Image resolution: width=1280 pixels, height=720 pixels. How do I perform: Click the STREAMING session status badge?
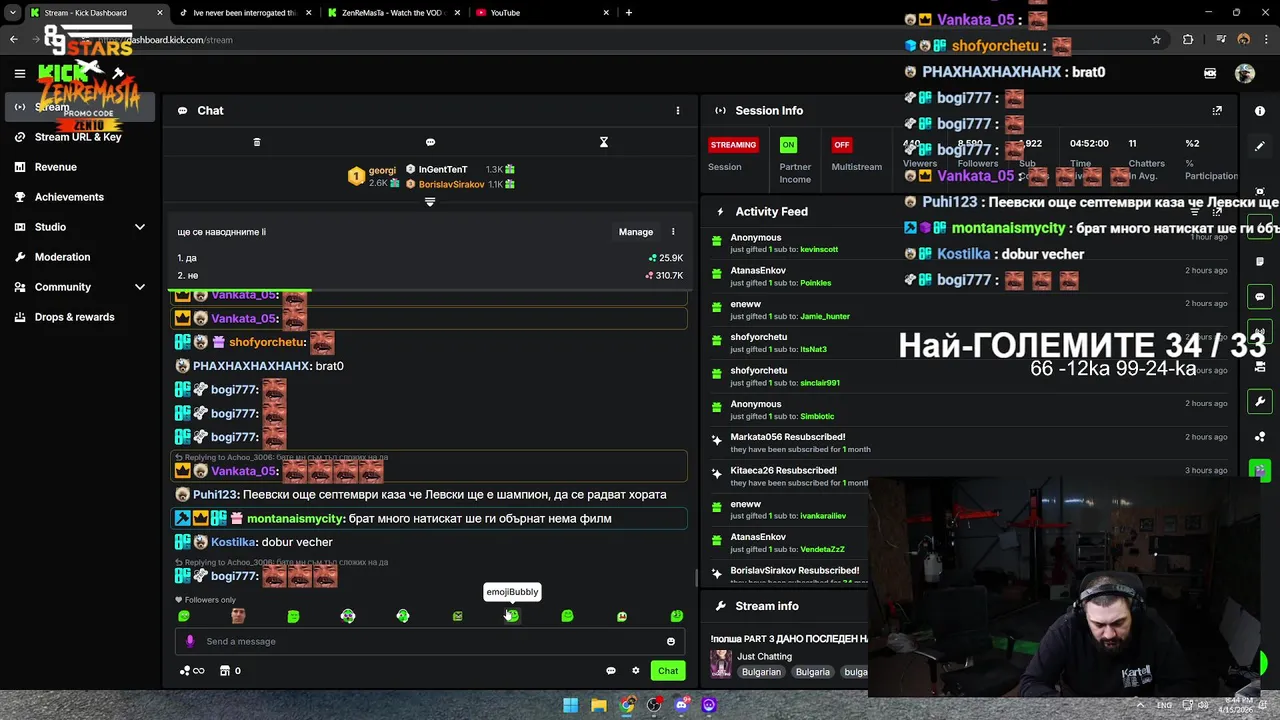(733, 145)
